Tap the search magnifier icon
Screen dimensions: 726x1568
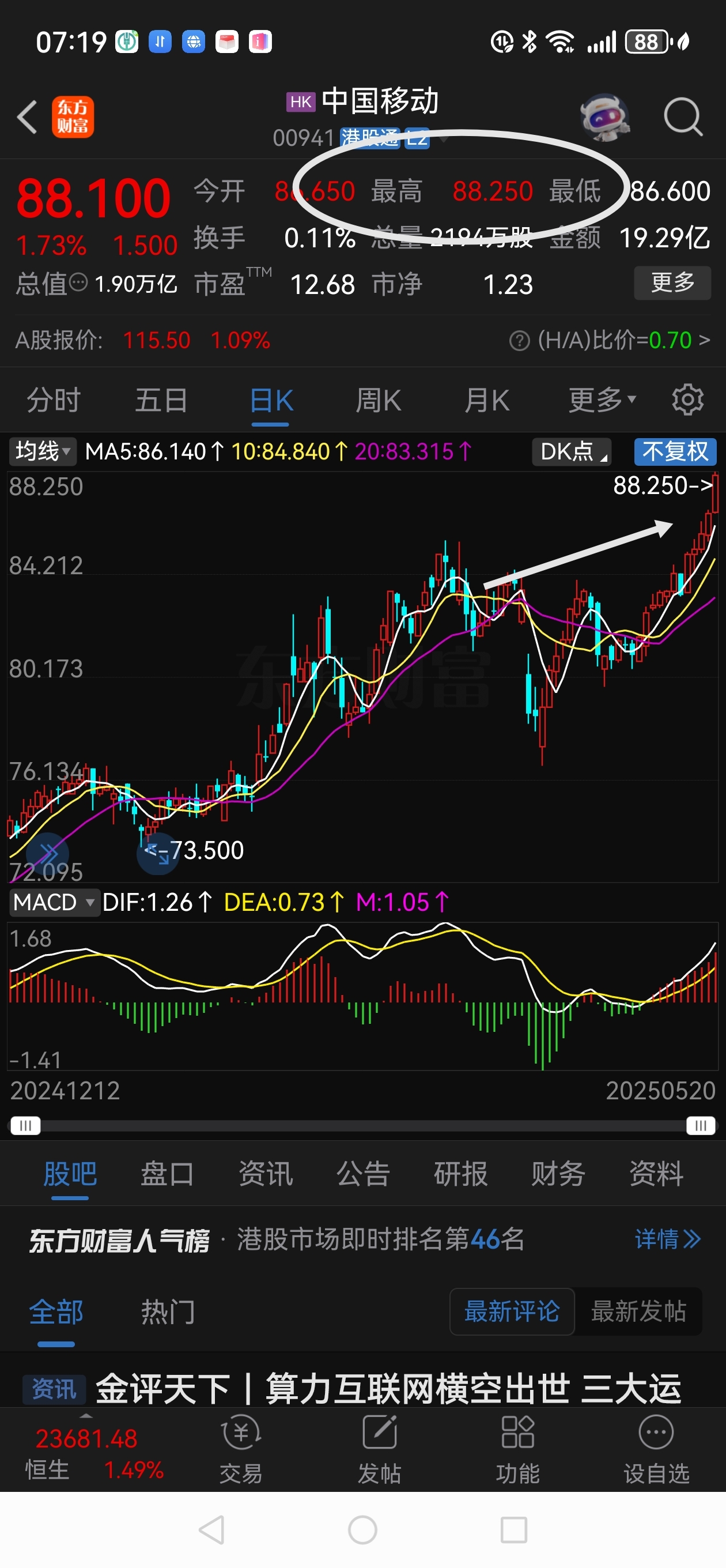point(683,116)
